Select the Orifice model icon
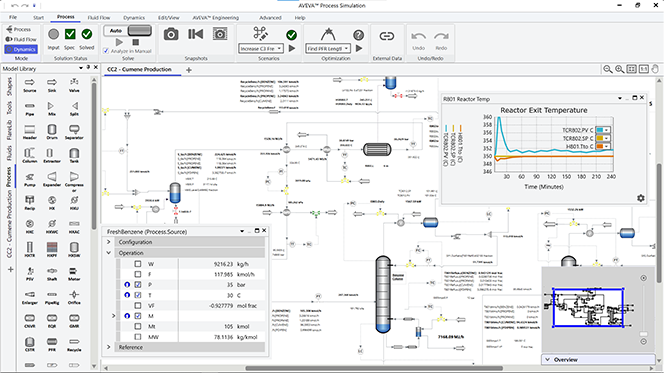Screen dimensions: 664x373 tap(74, 297)
